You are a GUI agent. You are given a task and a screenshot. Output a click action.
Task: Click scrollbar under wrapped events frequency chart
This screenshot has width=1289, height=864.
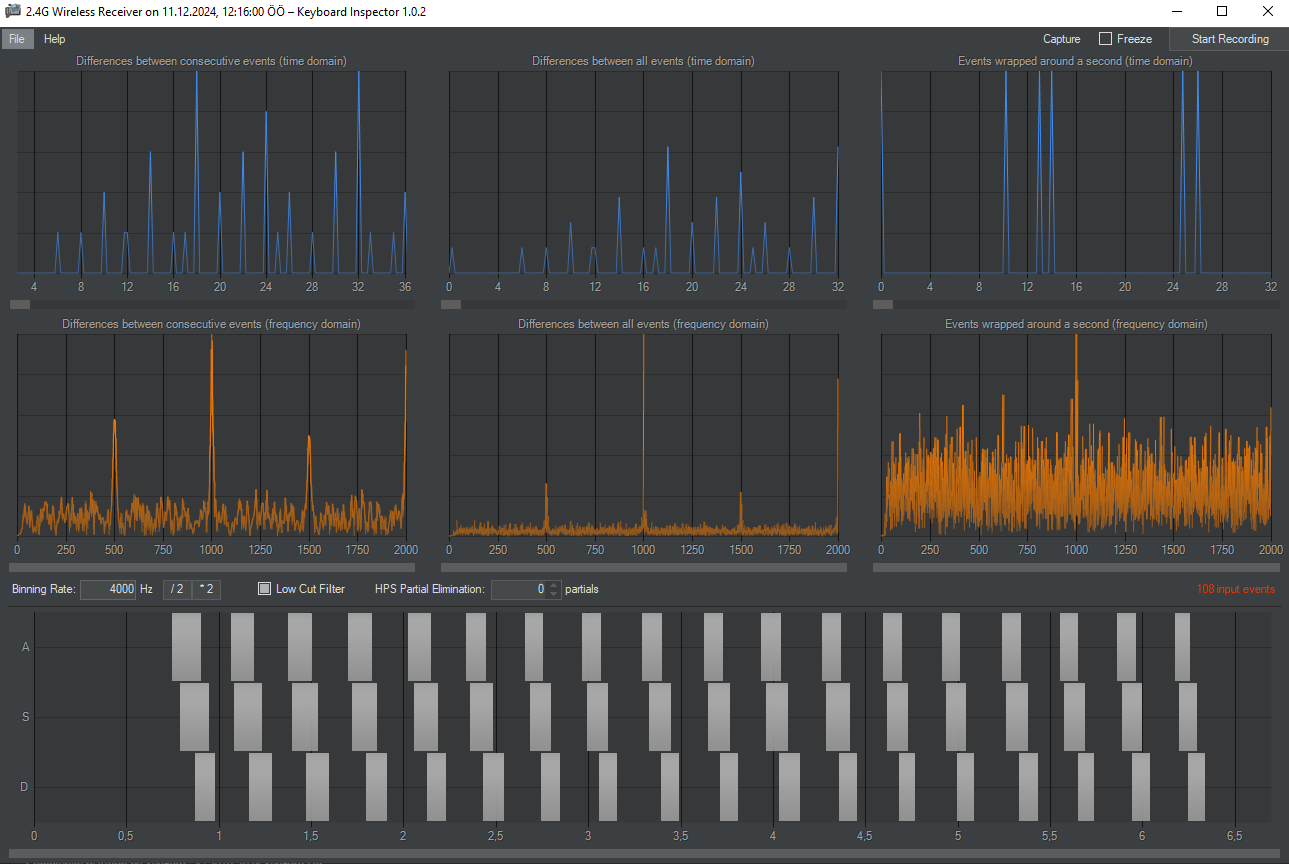click(x=1076, y=567)
